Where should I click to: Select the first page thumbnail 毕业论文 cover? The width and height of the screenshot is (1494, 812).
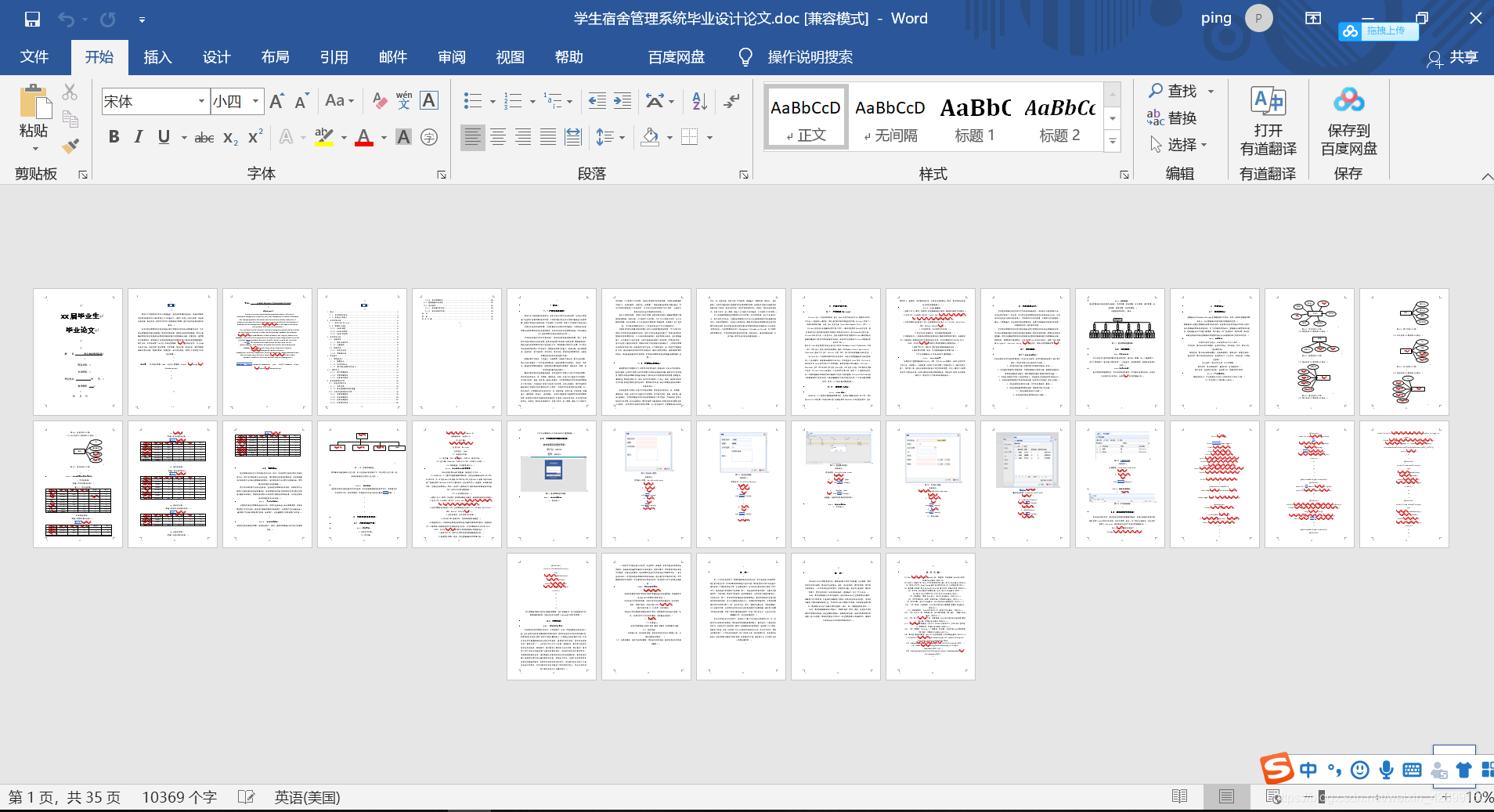pyautogui.click(x=78, y=352)
